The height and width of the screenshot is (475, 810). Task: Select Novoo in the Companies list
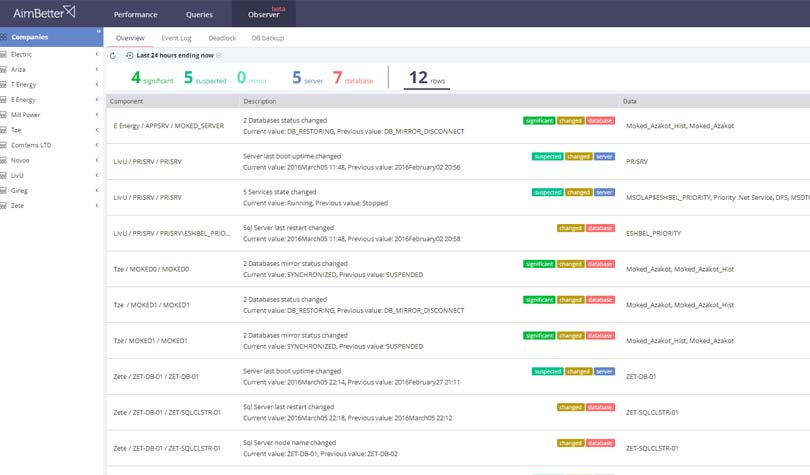pos(20,160)
